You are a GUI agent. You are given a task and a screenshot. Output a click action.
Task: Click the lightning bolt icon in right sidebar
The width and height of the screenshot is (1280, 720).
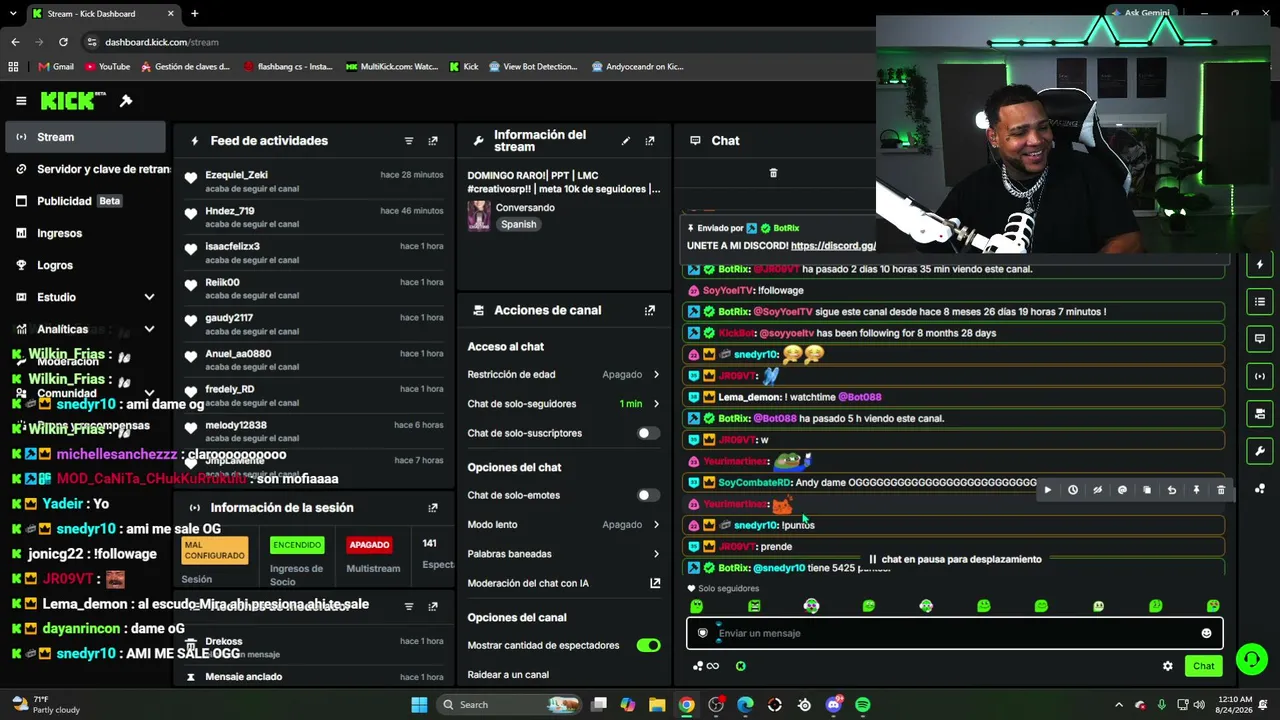[1260, 265]
